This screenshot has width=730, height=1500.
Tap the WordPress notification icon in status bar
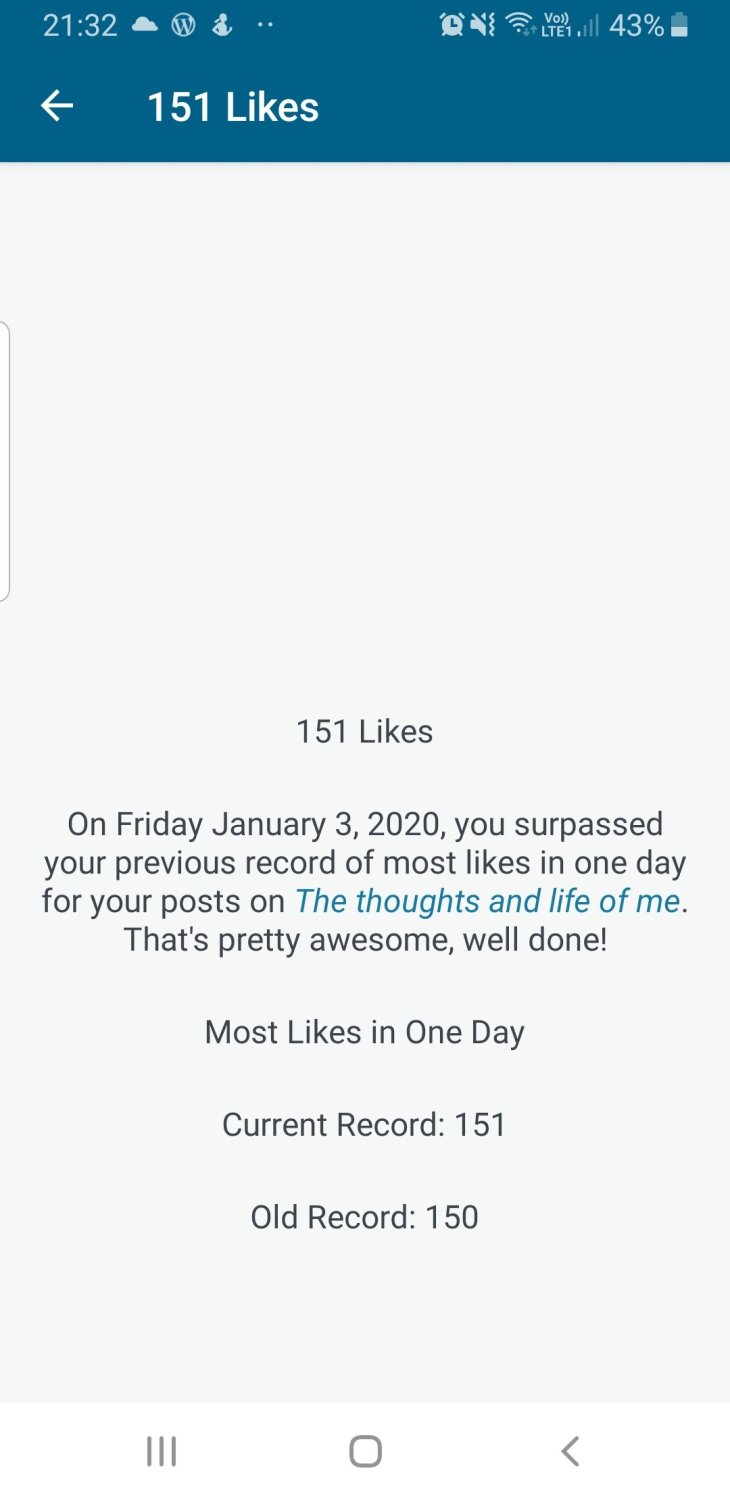tap(183, 26)
